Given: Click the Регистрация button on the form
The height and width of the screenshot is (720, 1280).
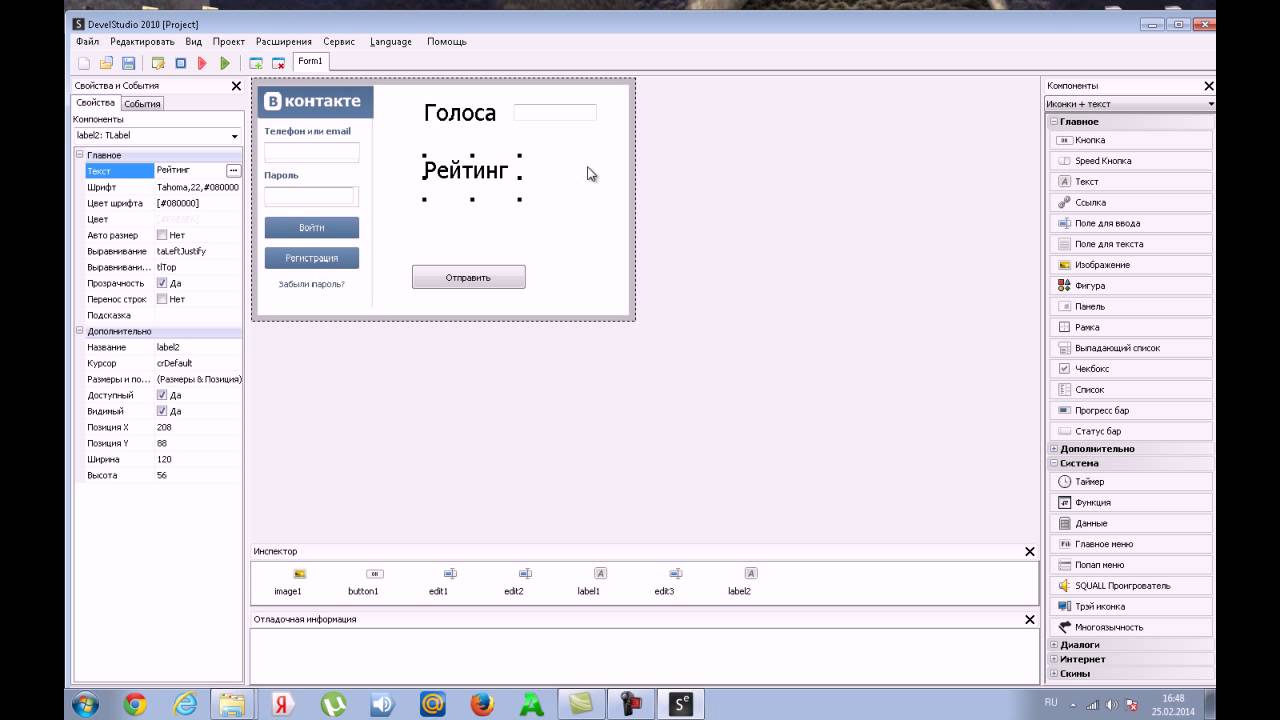Looking at the screenshot, I should tap(311, 258).
